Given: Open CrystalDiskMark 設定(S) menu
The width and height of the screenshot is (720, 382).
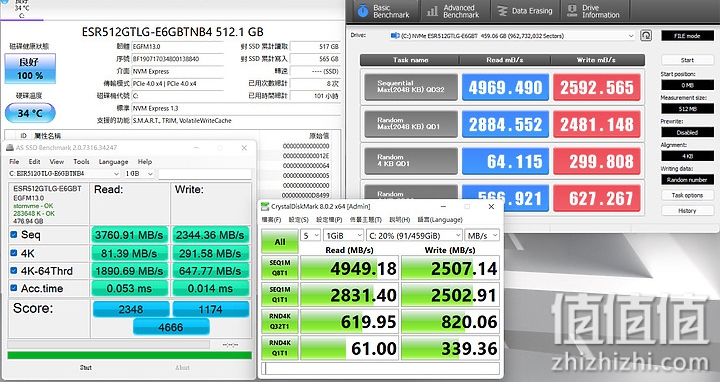Looking at the screenshot, I should click(298, 220).
